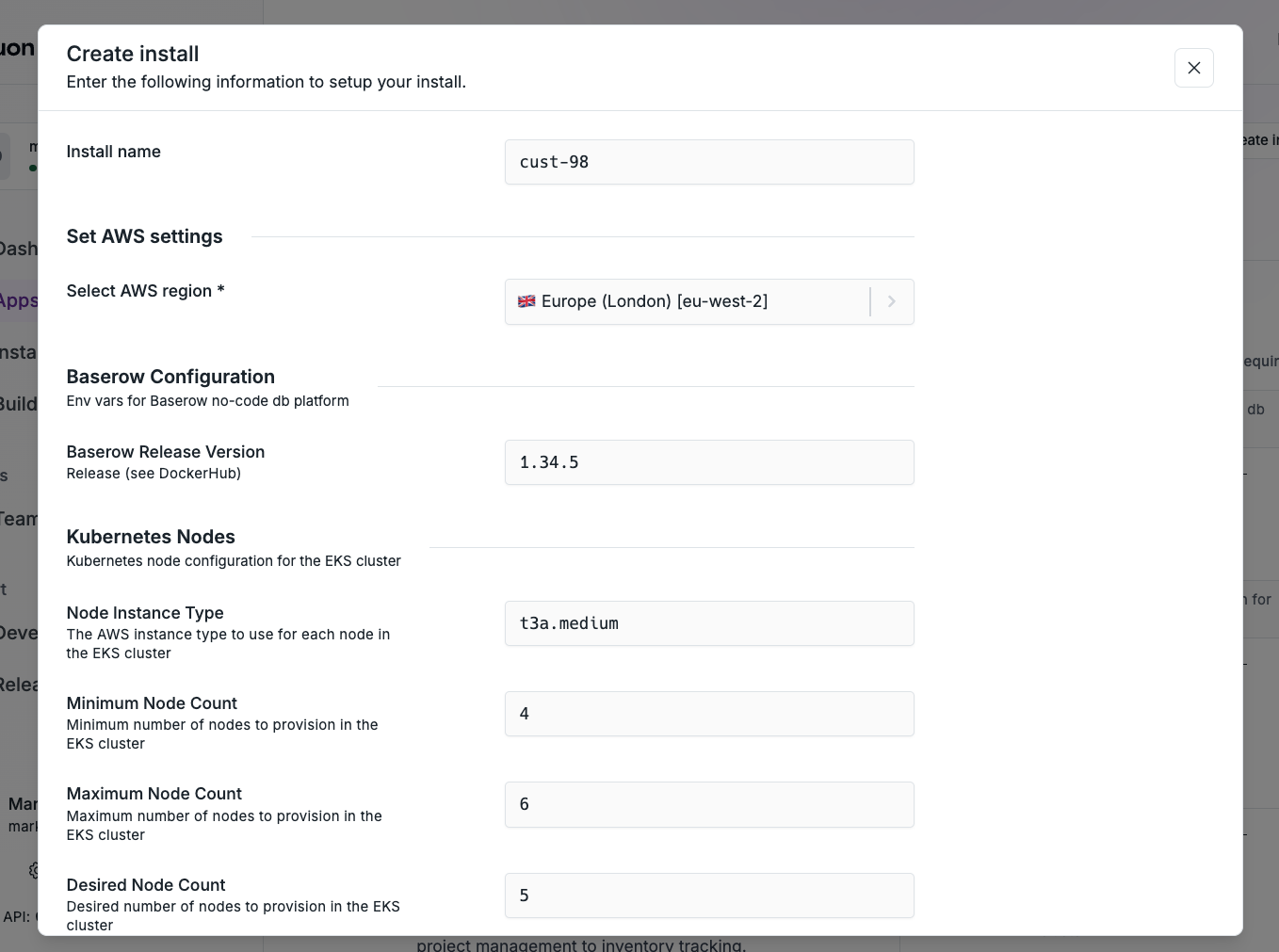1279x952 pixels.
Task: Select Releases in the left sidebar
Action: point(19,685)
